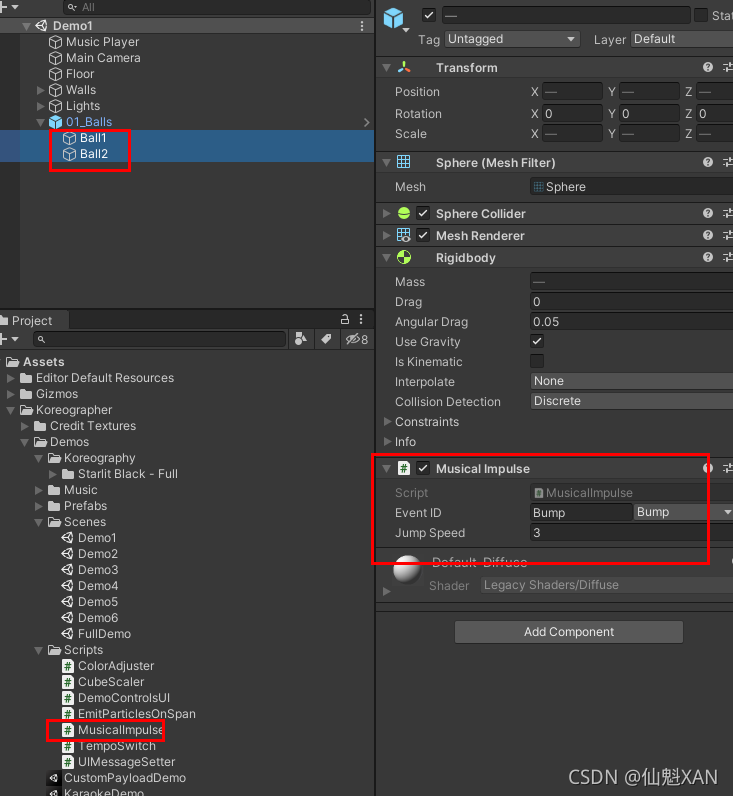The height and width of the screenshot is (796, 733).
Task: Open help for Sphere Mesh Filter
Action: click(x=708, y=162)
